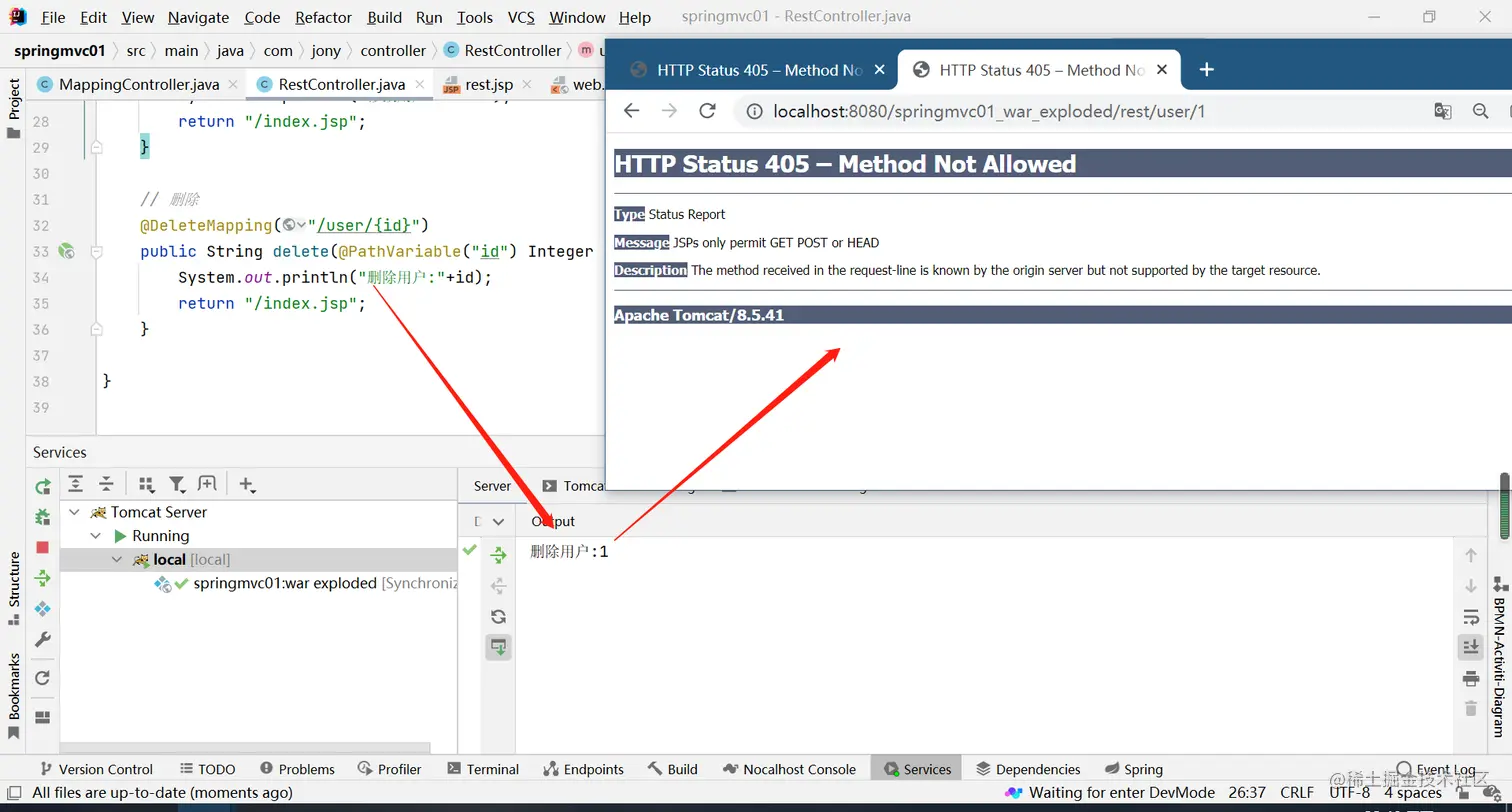Open the Spring tool window
The height and width of the screenshot is (812, 1512).
(1134, 769)
